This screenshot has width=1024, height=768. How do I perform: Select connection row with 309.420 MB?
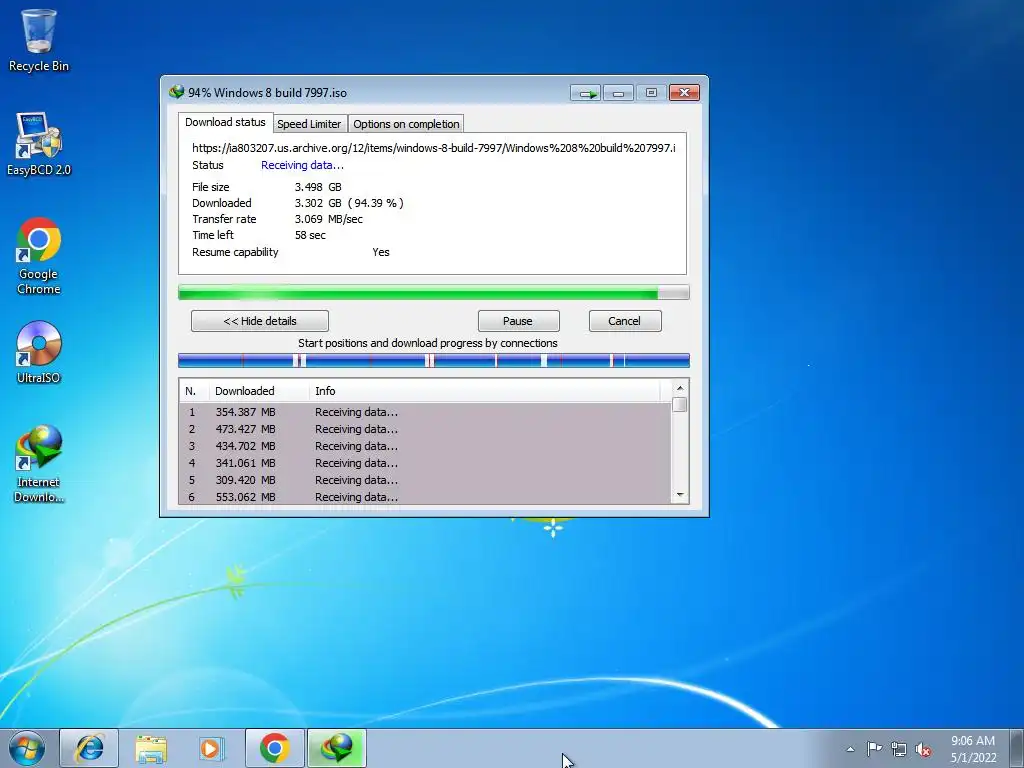(x=425, y=480)
